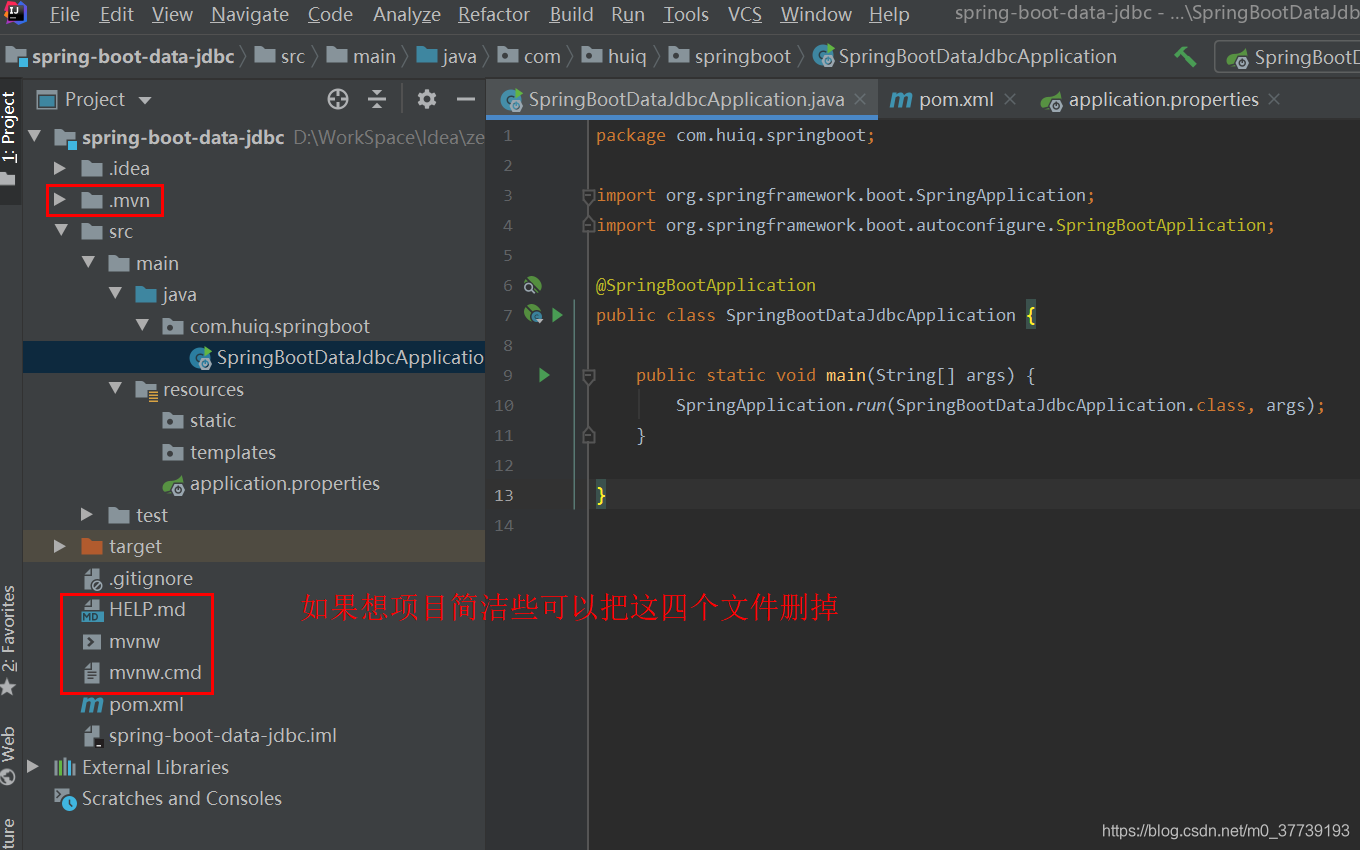Image resolution: width=1360 pixels, height=850 pixels.
Task: Click 'java' breadcrumb in navigation bar
Action: (x=447, y=57)
